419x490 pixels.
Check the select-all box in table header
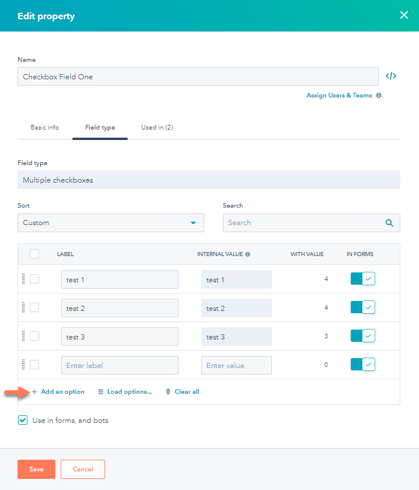tap(34, 254)
